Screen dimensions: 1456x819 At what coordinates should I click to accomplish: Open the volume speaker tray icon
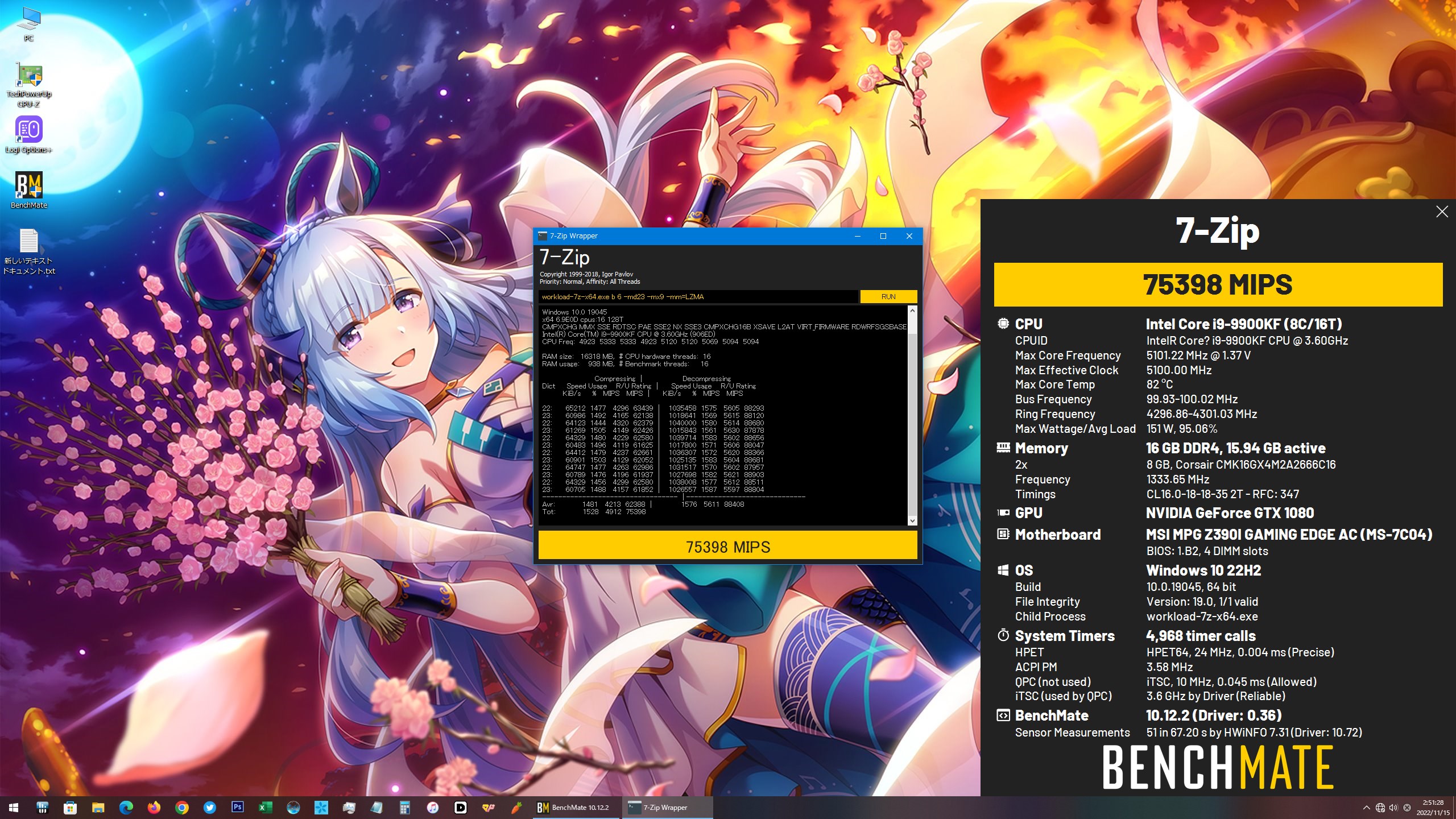click(1393, 808)
